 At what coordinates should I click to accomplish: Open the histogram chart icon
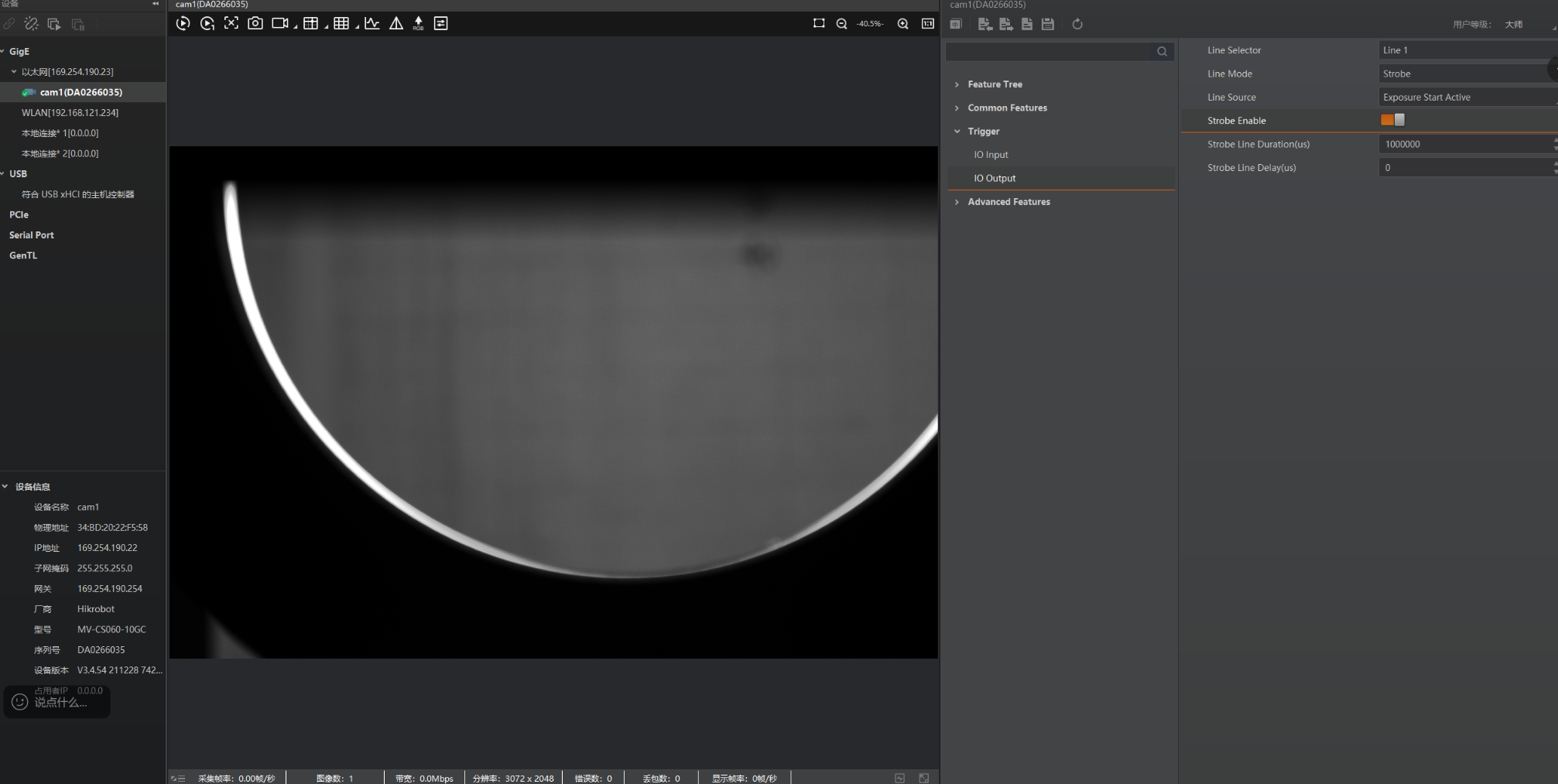(x=372, y=23)
